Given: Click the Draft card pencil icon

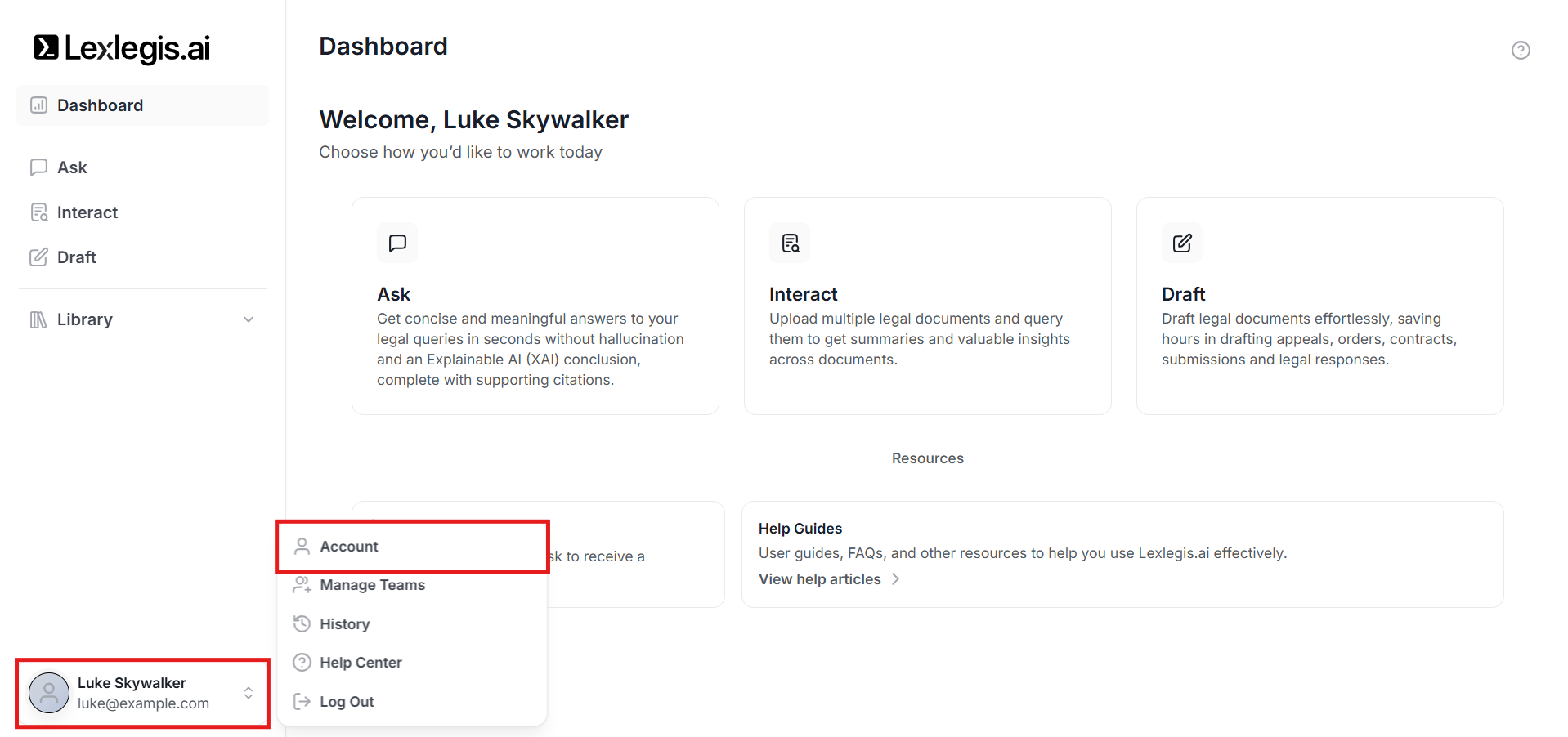Looking at the screenshot, I should point(1182,243).
